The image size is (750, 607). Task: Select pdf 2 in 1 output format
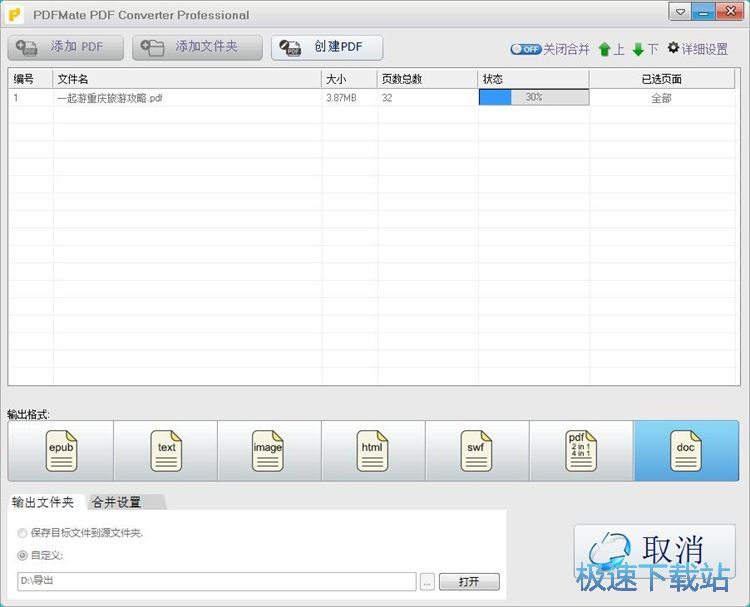(582, 451)
